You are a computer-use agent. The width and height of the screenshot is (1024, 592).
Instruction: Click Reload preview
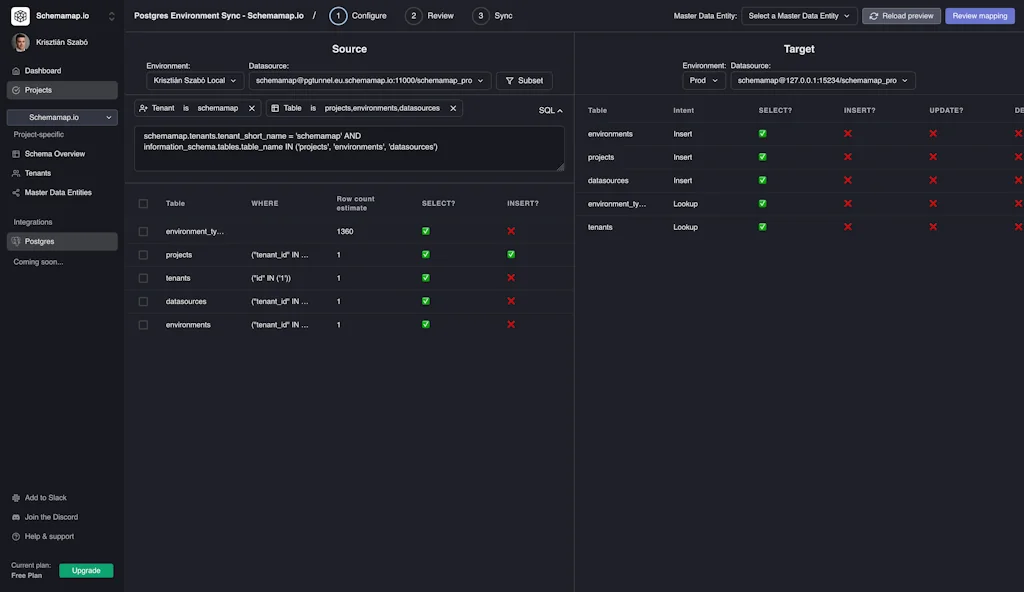(x=900, y=15)
